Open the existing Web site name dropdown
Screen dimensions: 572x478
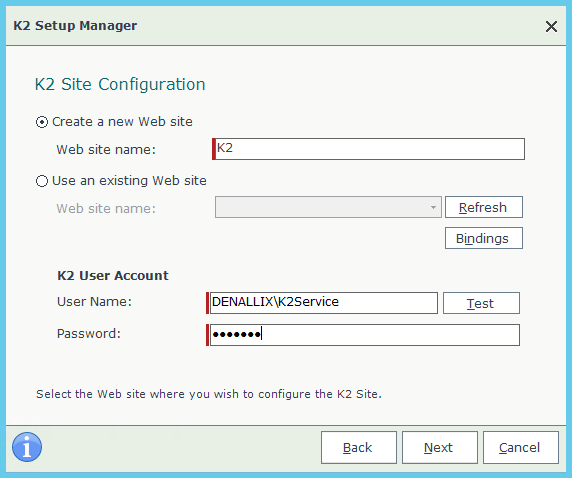(x=328, y=207)
